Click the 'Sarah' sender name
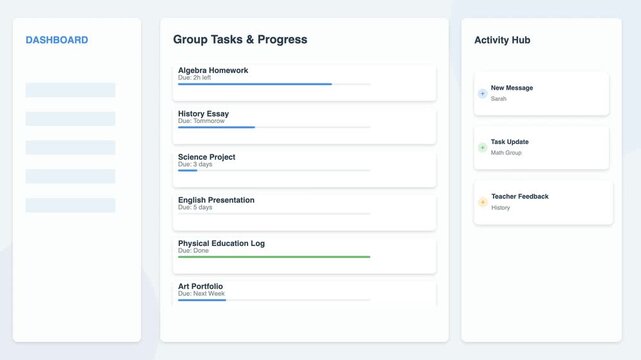Screen dimensions: 641x360 tap(498, 99)
